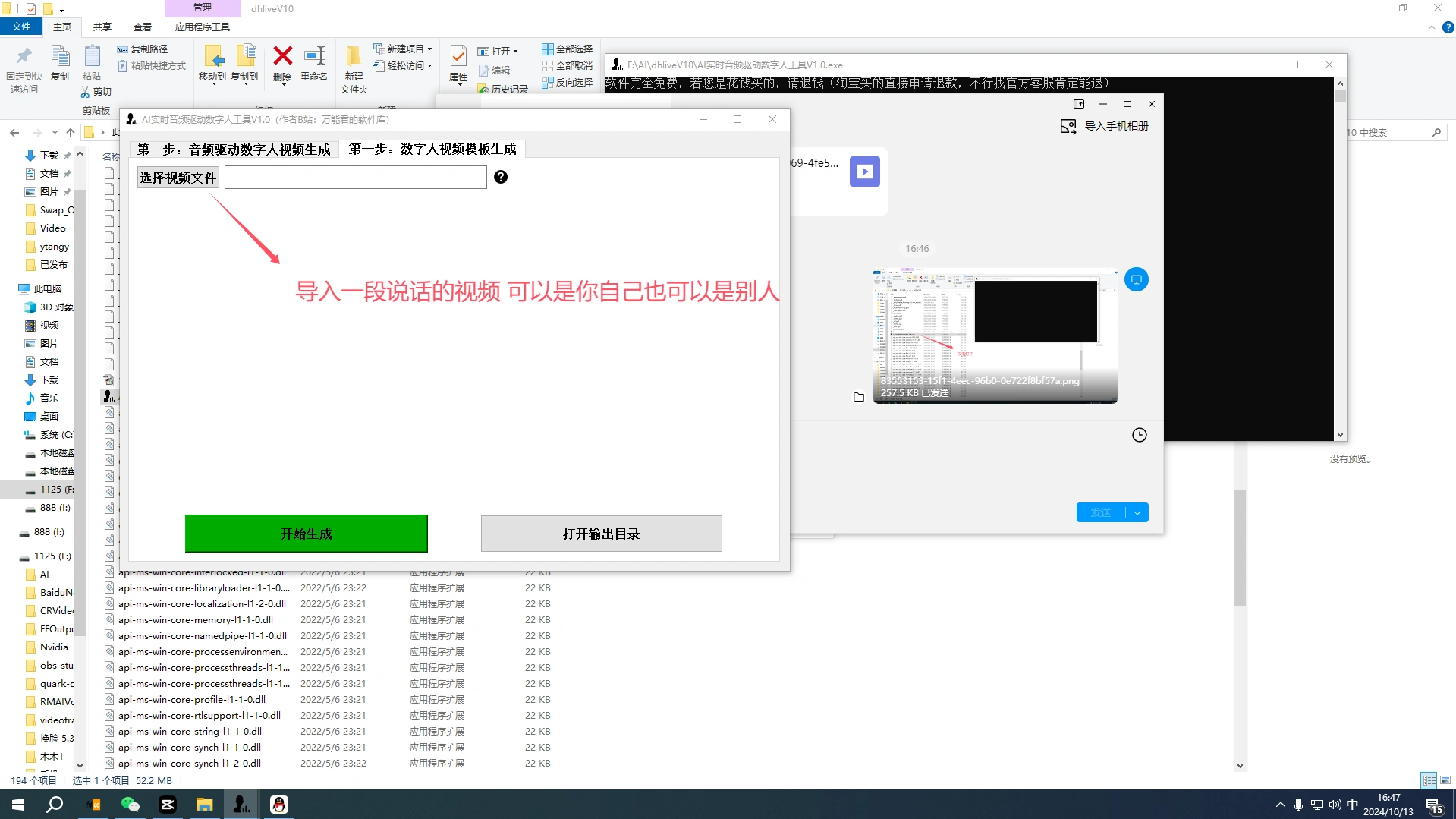This screenshot has width=1456, height=819.
Task: Click the green 开始生成 button
Action: (x=306, y=534)
